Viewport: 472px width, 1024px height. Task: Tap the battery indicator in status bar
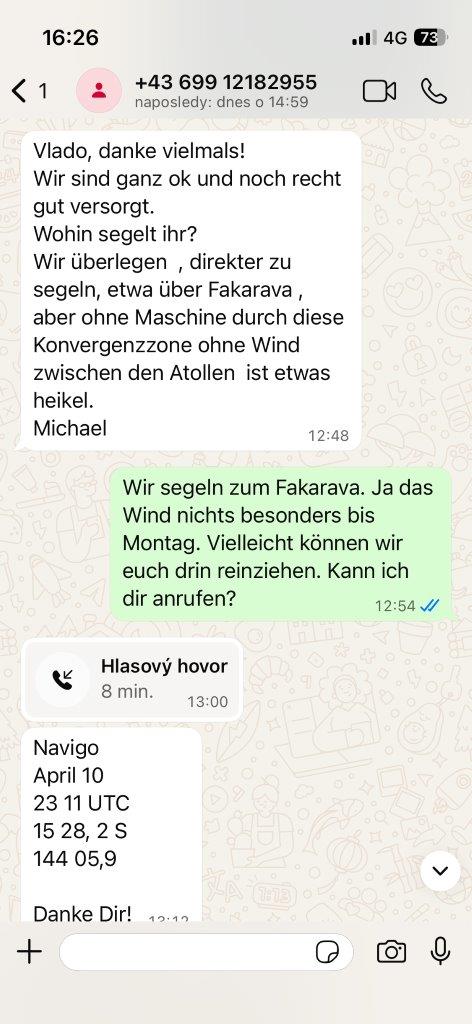(430, 38)
